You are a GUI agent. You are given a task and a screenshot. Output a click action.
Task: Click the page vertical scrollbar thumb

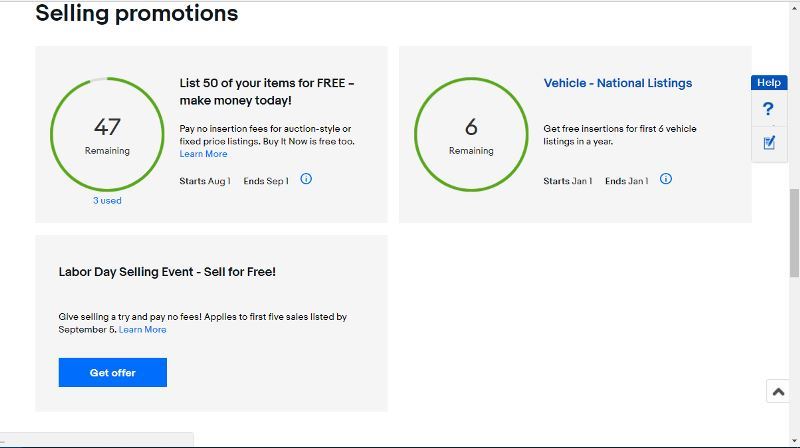pos(795,233)
